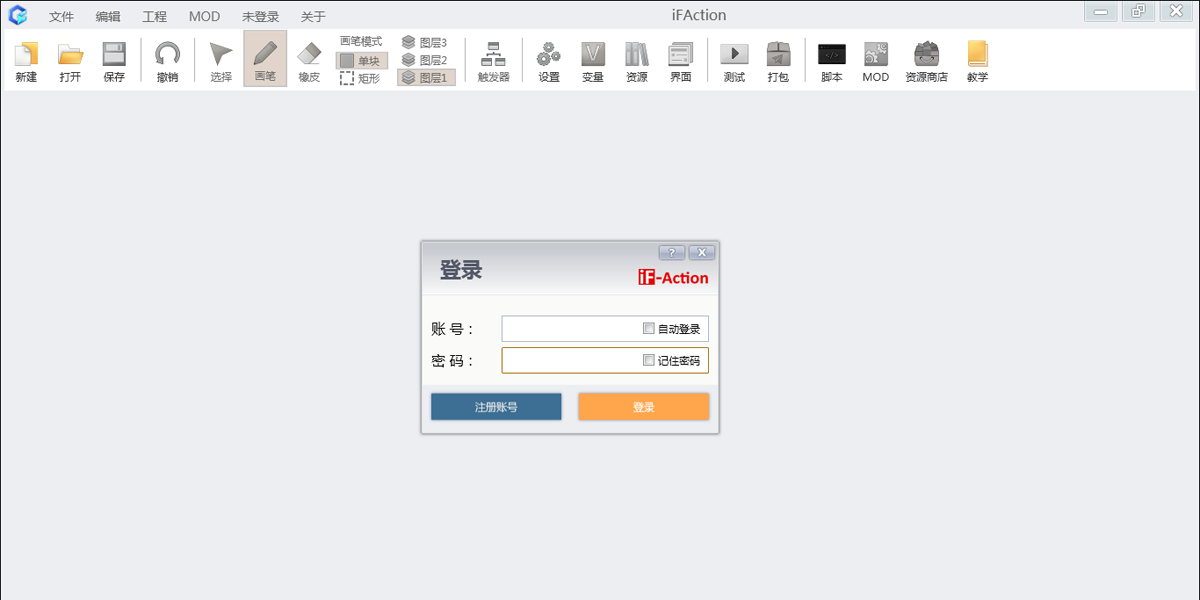Open the 关于 menu
The width and height of the screenshot is (1200, 600).
tap(313, 16)
